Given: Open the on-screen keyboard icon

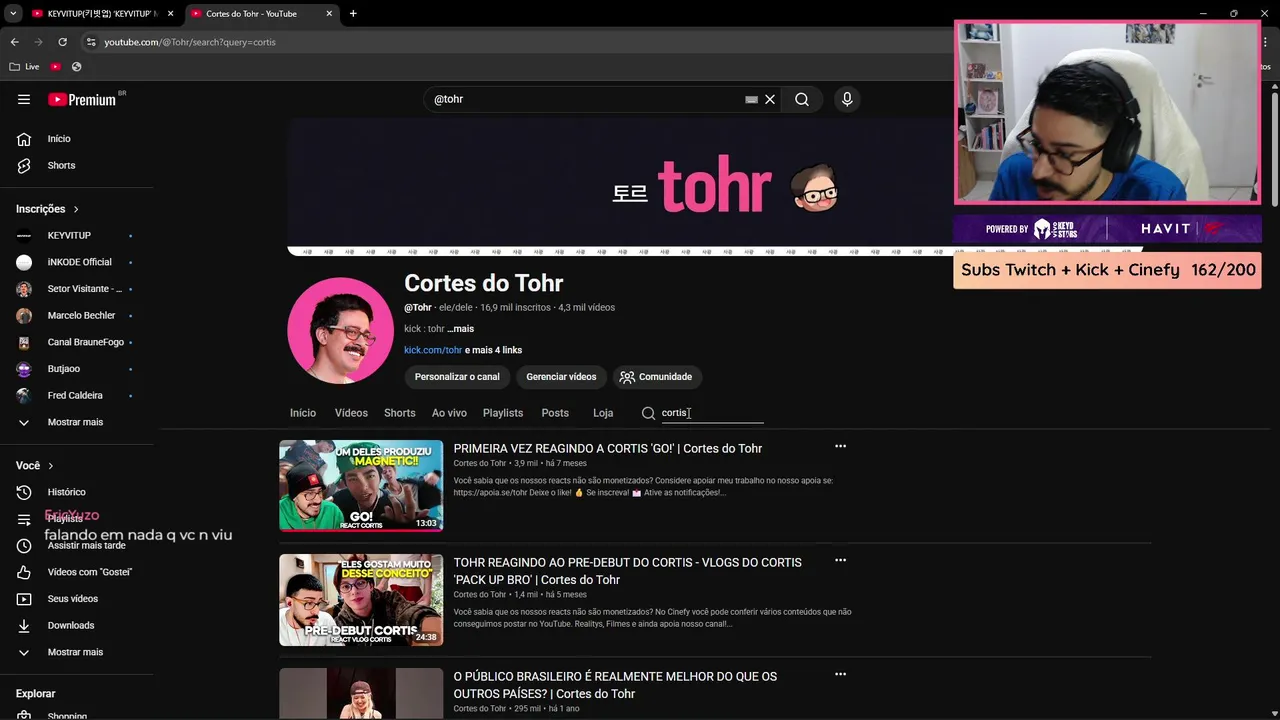Looking at the screenshot, I should (x=751, y=99).
